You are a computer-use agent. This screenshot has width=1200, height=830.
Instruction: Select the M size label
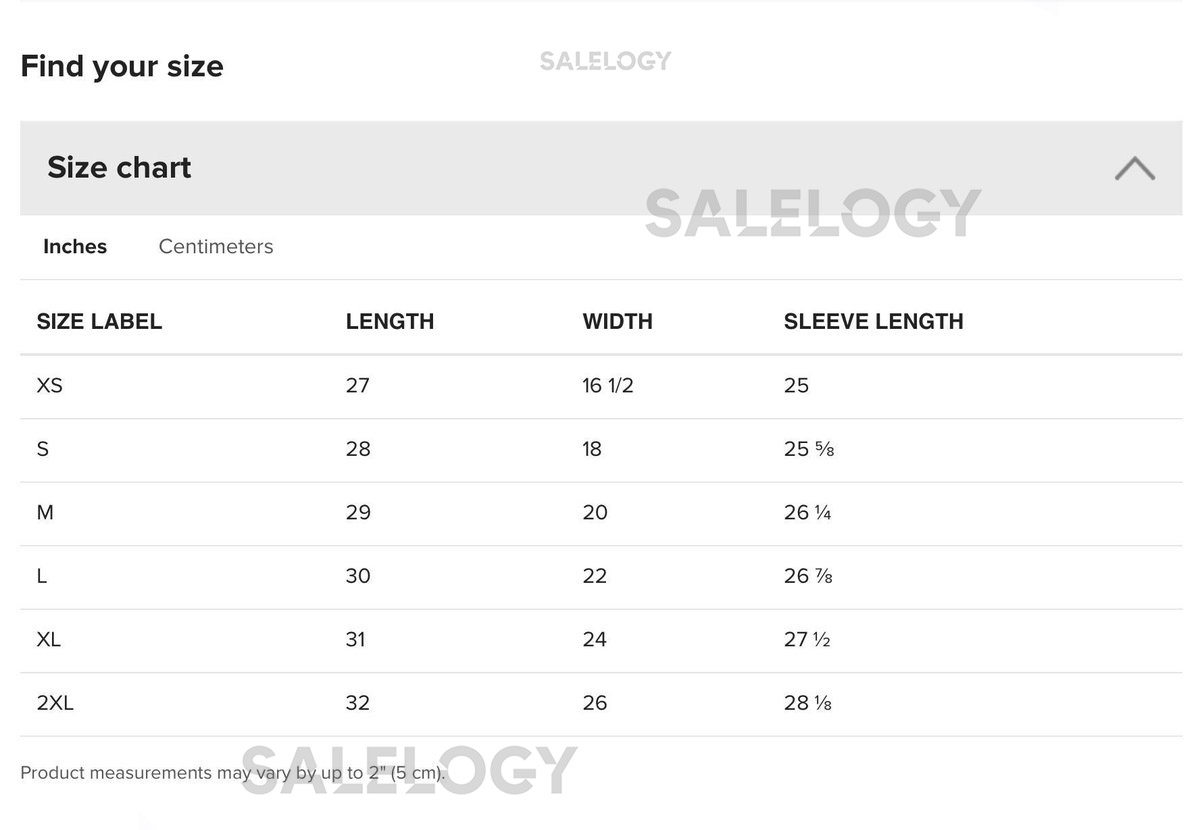click(45, 513)
